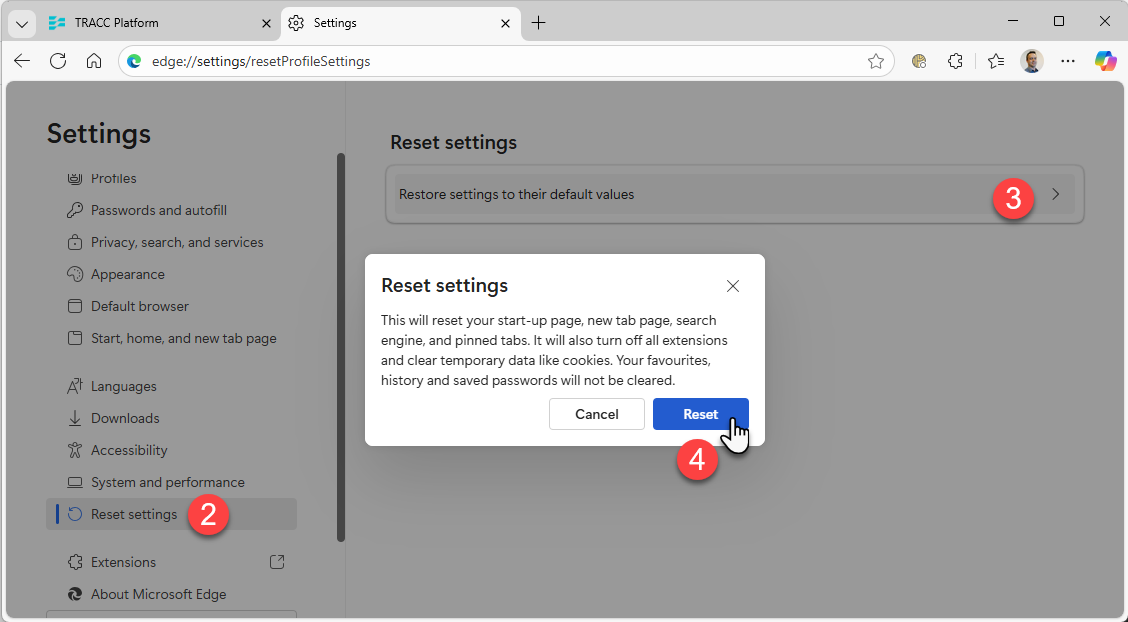Cancel the Reset settings dialog

point(596,414)
